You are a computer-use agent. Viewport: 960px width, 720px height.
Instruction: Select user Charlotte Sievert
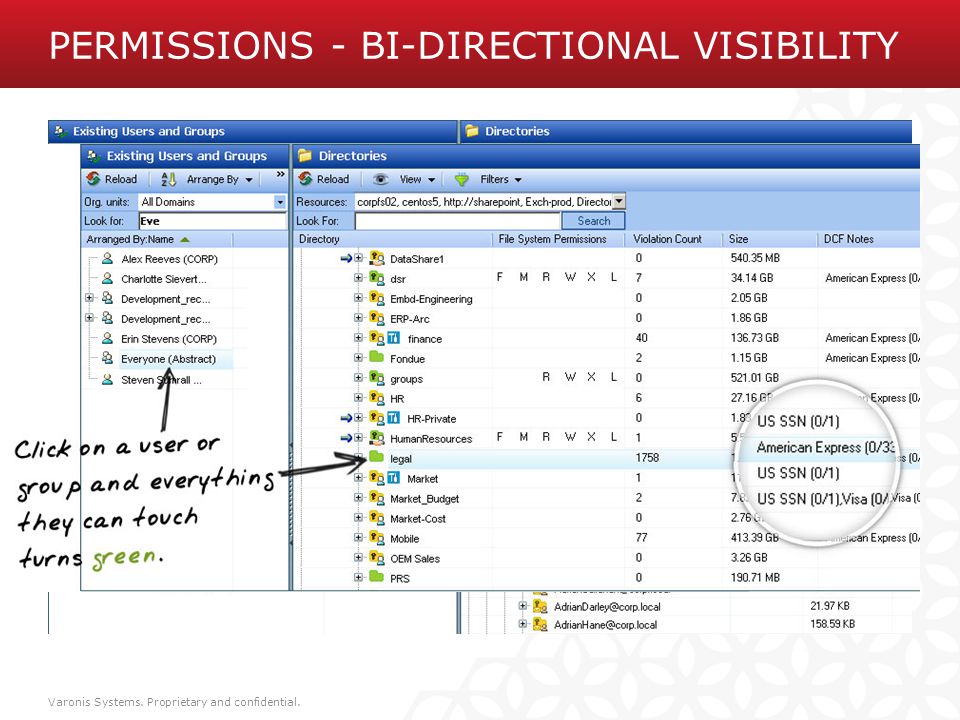pos(163,279)
